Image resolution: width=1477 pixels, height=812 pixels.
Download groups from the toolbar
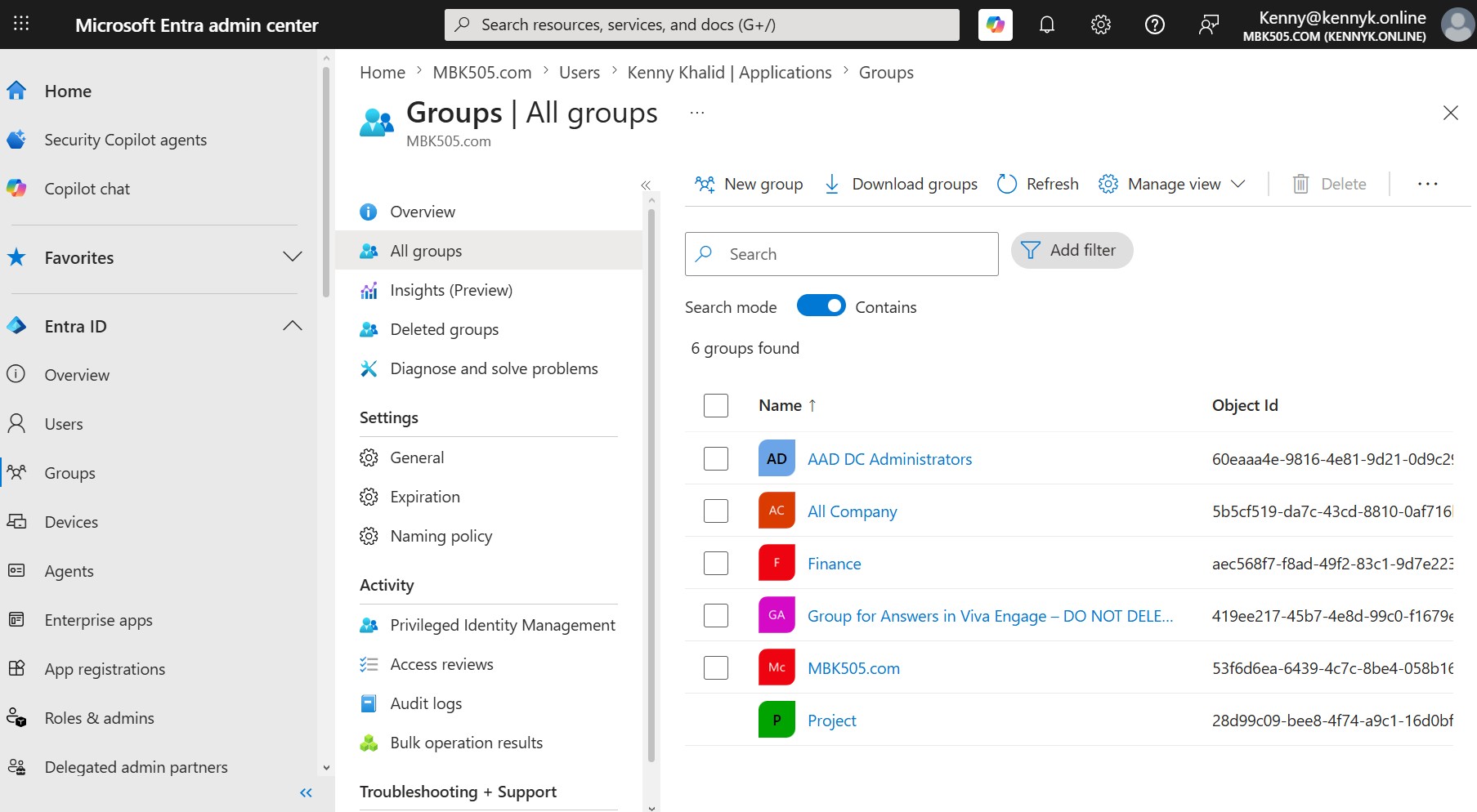pos(901,184)
